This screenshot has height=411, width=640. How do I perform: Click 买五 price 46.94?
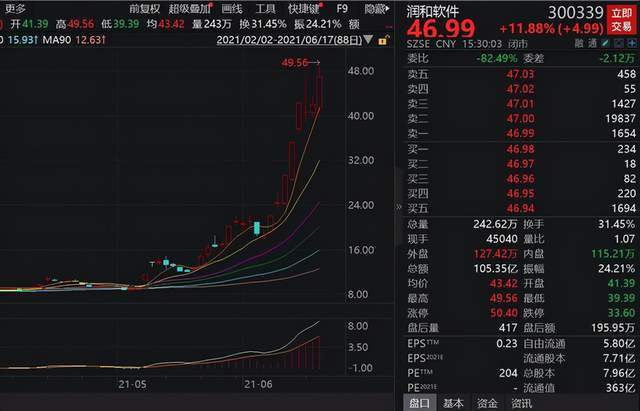pyautogui.click(x=520, y=209)
